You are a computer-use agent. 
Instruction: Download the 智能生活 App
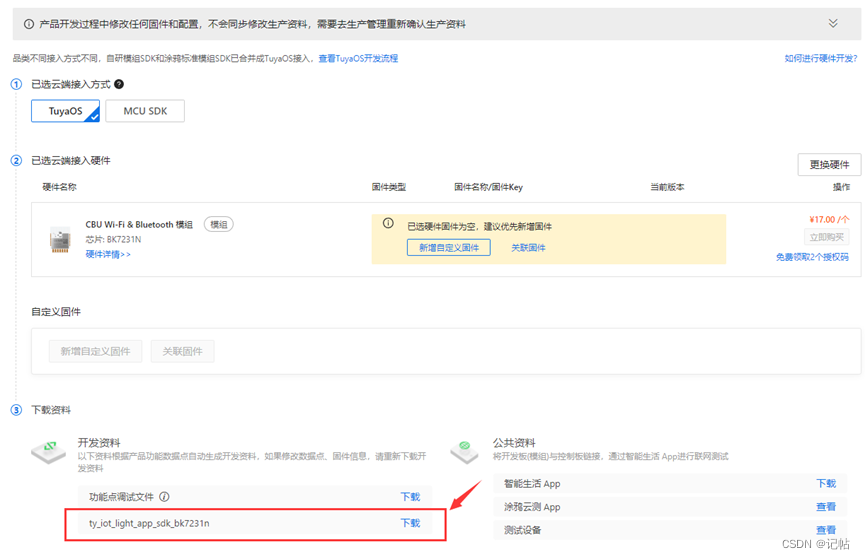coord(826,483)
